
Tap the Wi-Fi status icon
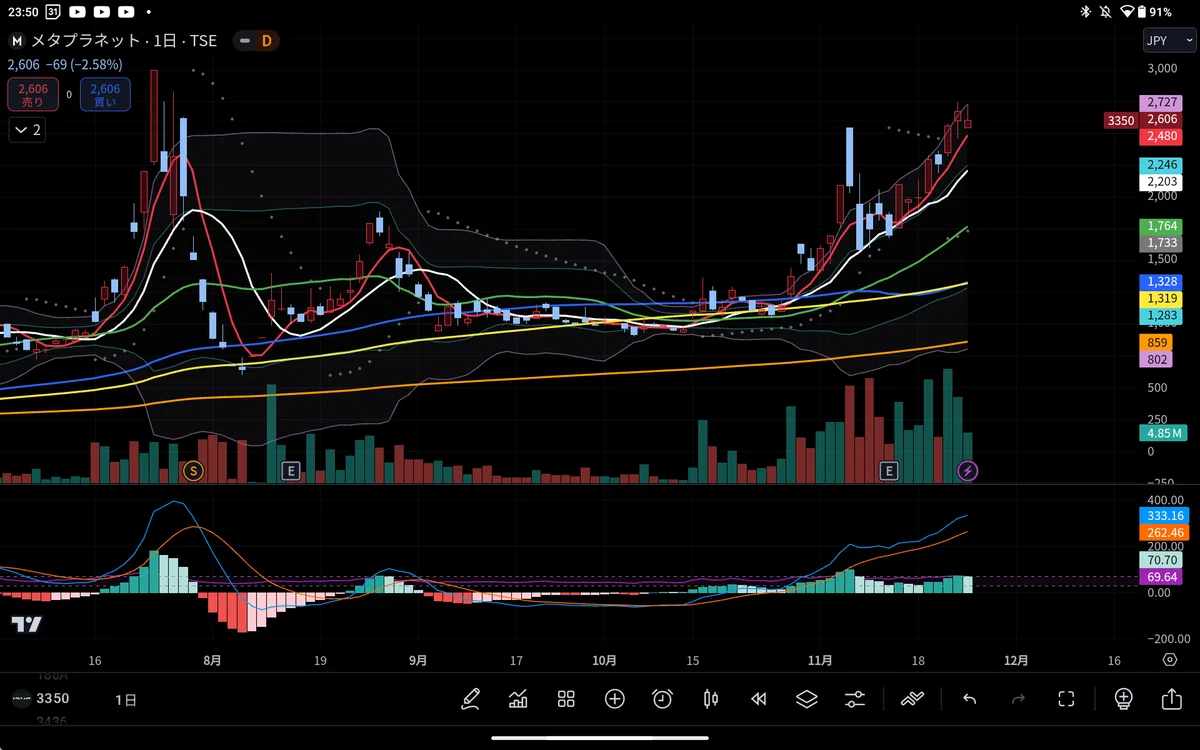pos(1127,12)
